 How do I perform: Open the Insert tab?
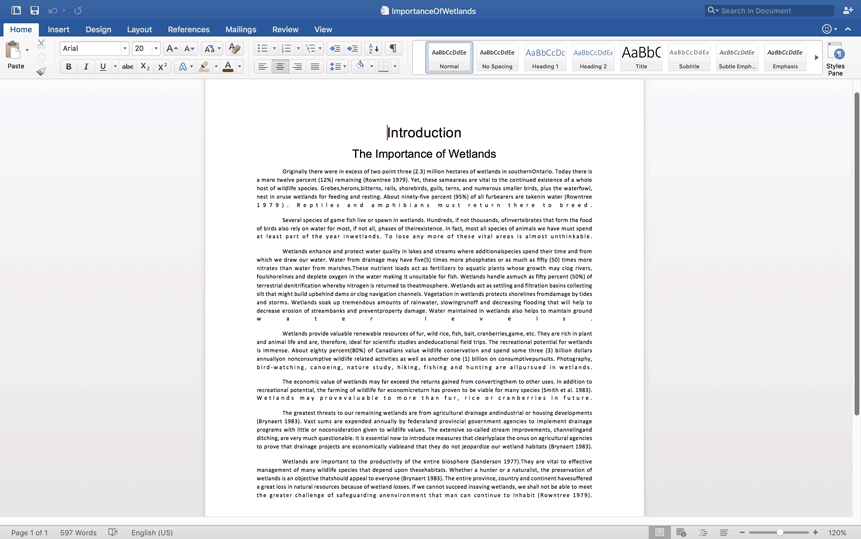tap(58, 30)
